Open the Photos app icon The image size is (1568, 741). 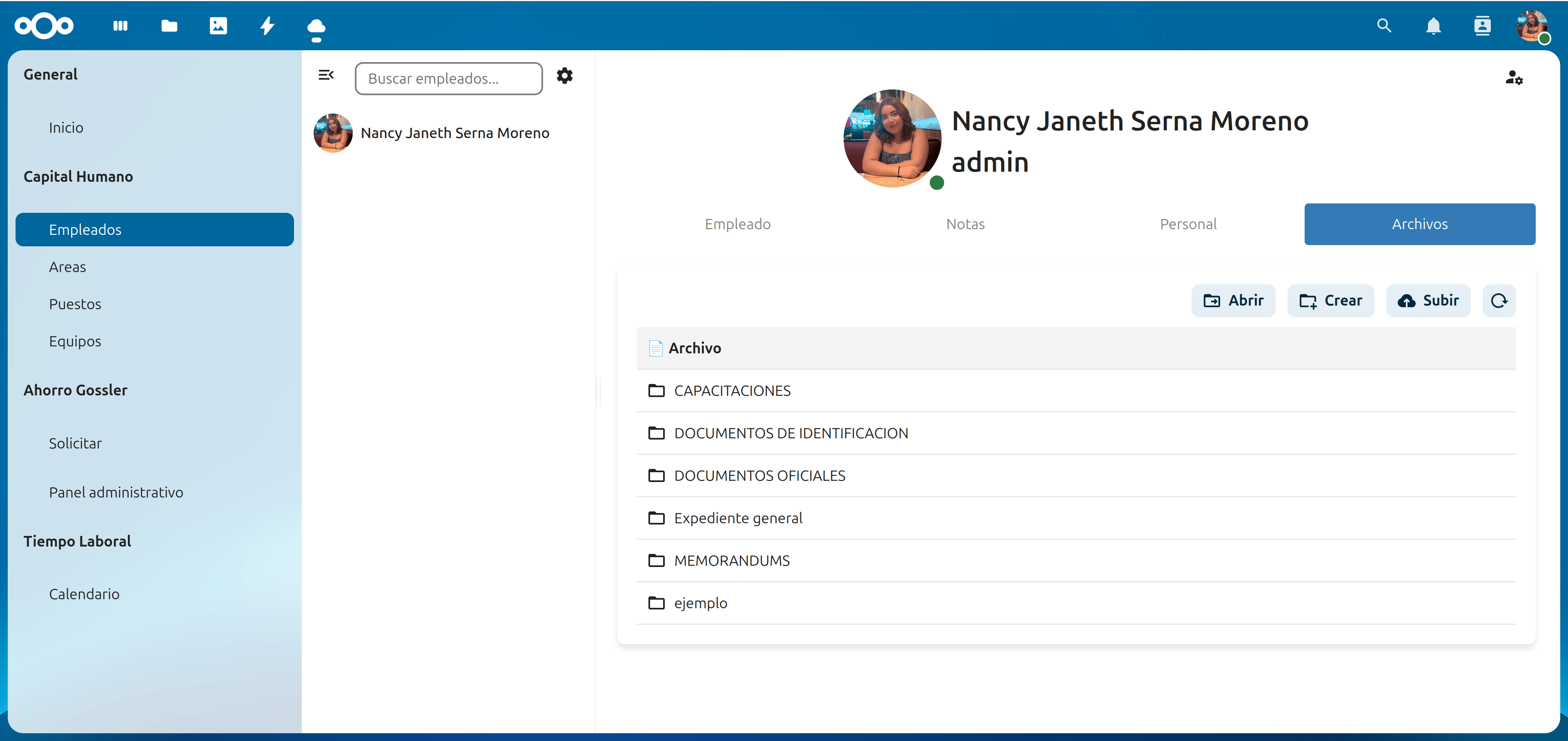click(x=218, y=26)
